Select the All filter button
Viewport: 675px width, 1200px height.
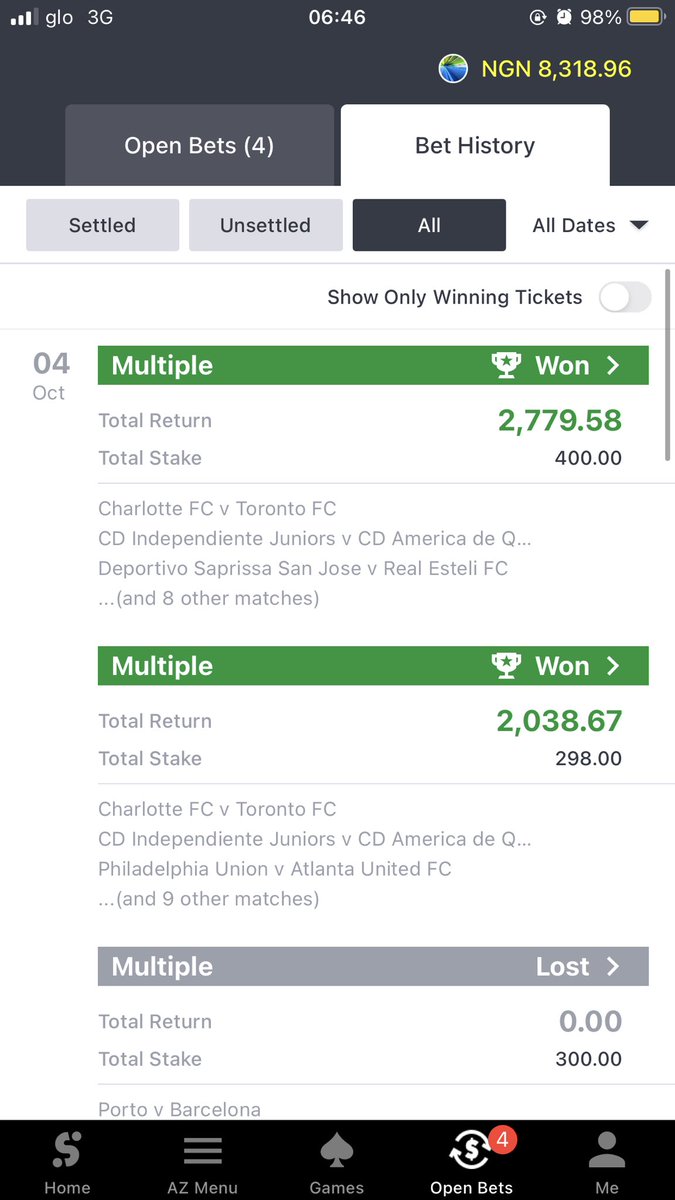429,225
